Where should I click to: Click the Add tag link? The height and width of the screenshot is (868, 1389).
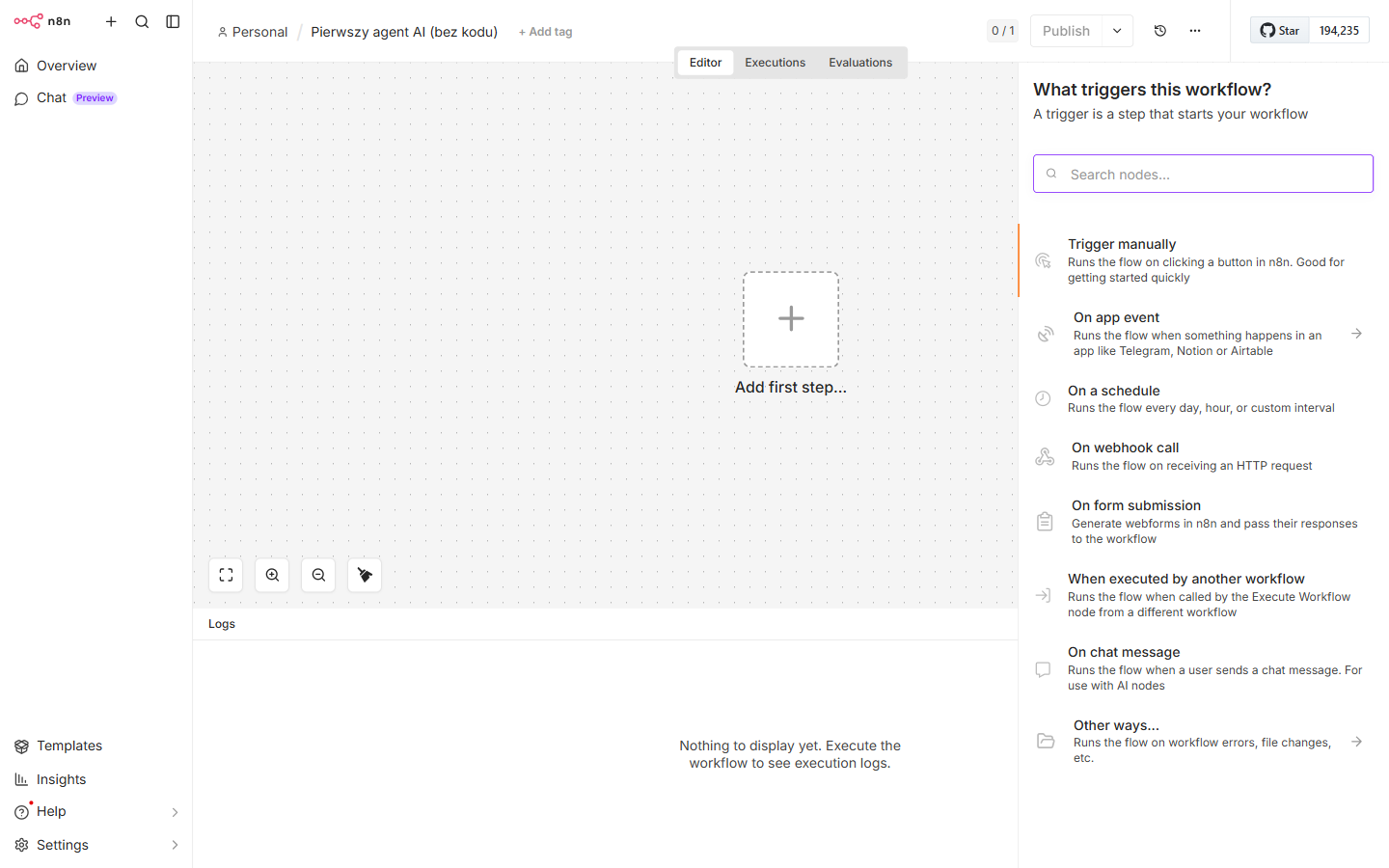point(545,32)
